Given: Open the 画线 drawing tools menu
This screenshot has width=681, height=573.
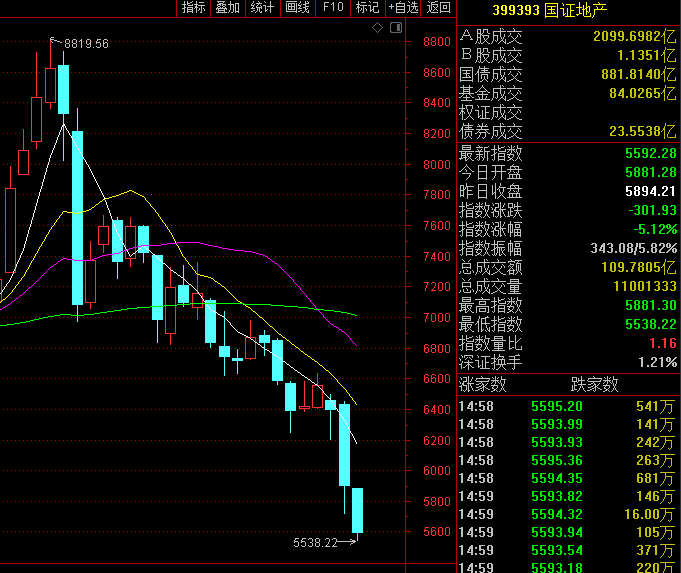Looking at the screenshot, I should pos(298,8).
